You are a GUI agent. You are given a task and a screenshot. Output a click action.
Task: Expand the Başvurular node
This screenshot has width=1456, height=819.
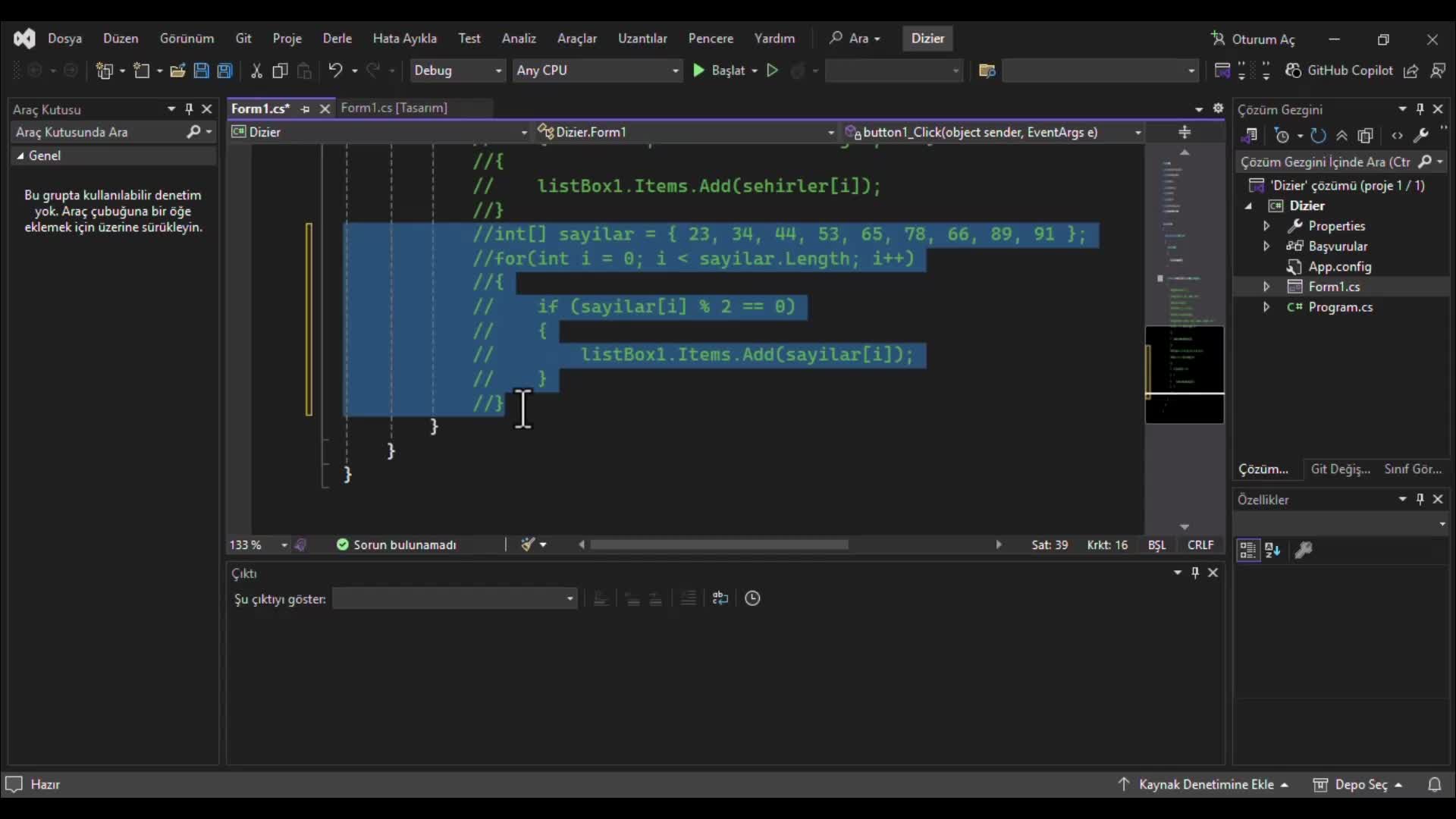coord(1266,246)
